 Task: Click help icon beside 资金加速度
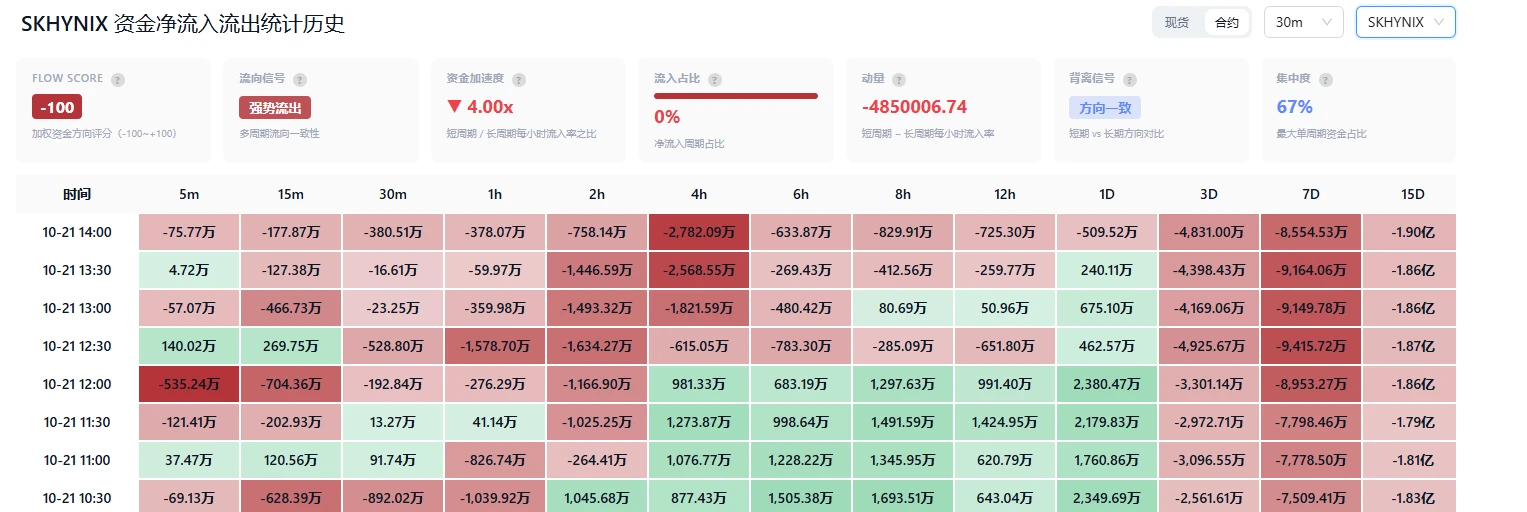[519, 79]
